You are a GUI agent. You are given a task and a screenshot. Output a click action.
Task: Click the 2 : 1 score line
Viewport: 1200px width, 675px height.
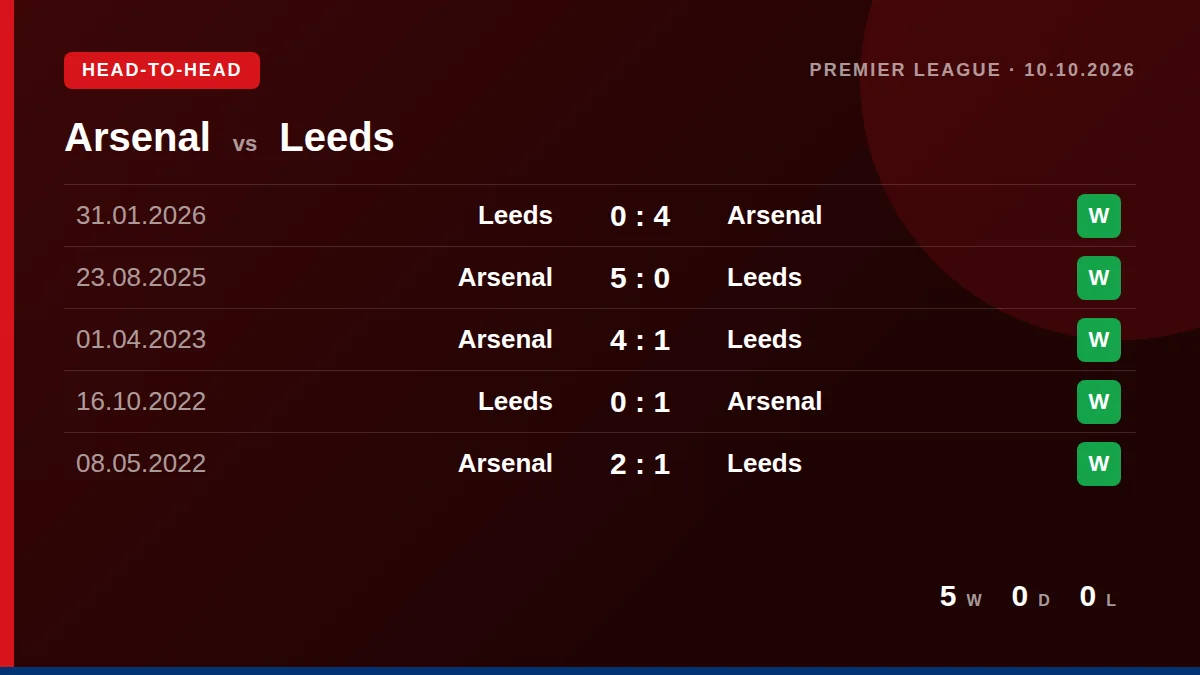pyautogui.click(x=640, y=464)
